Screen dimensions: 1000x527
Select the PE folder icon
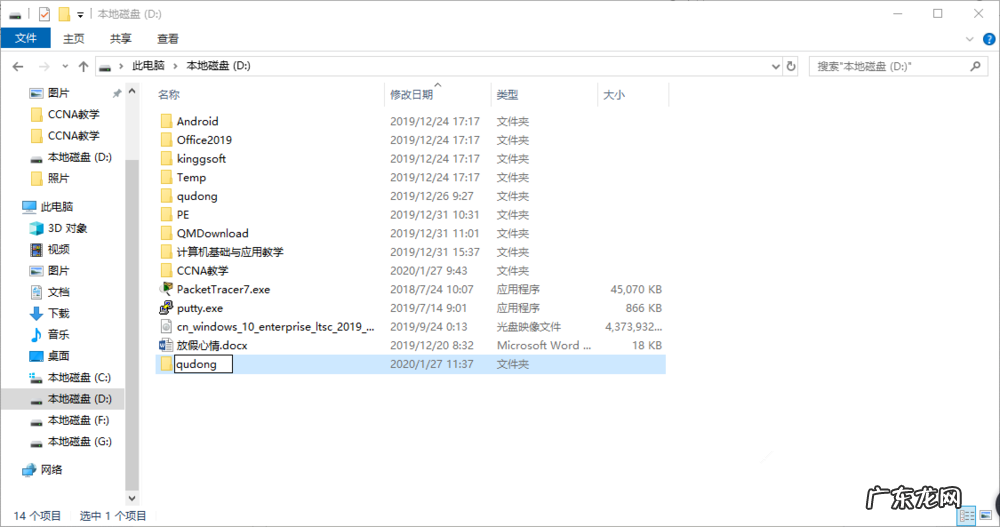pyautogui.click(x=166, y=214)
